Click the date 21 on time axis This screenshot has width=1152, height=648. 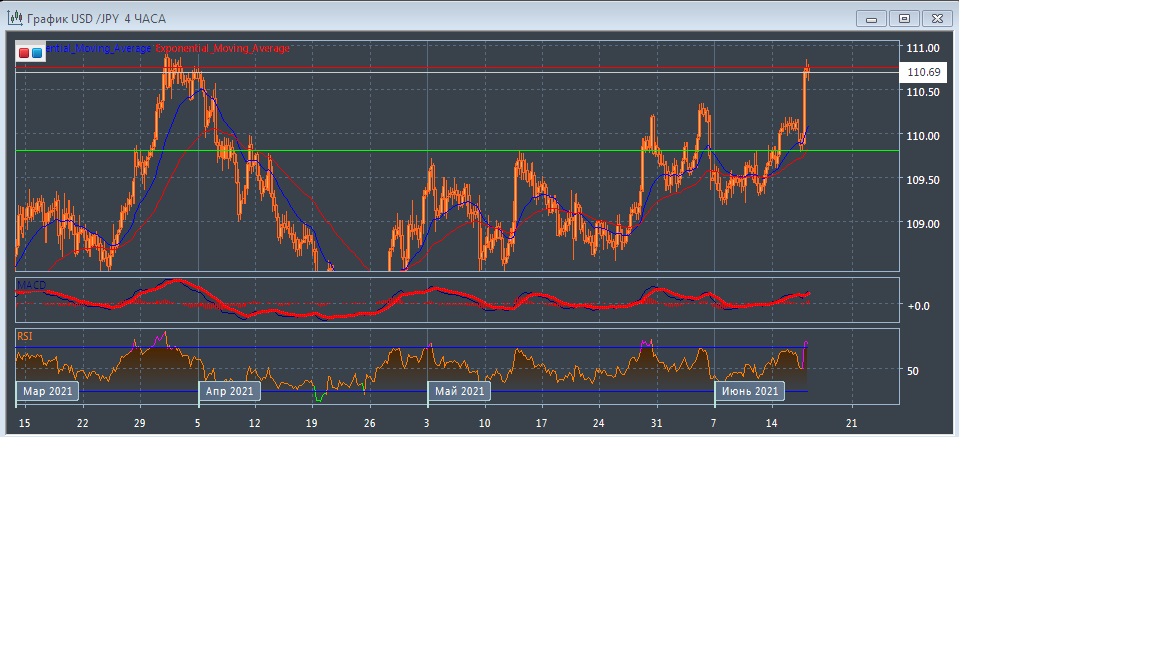[x=851, y=424]
